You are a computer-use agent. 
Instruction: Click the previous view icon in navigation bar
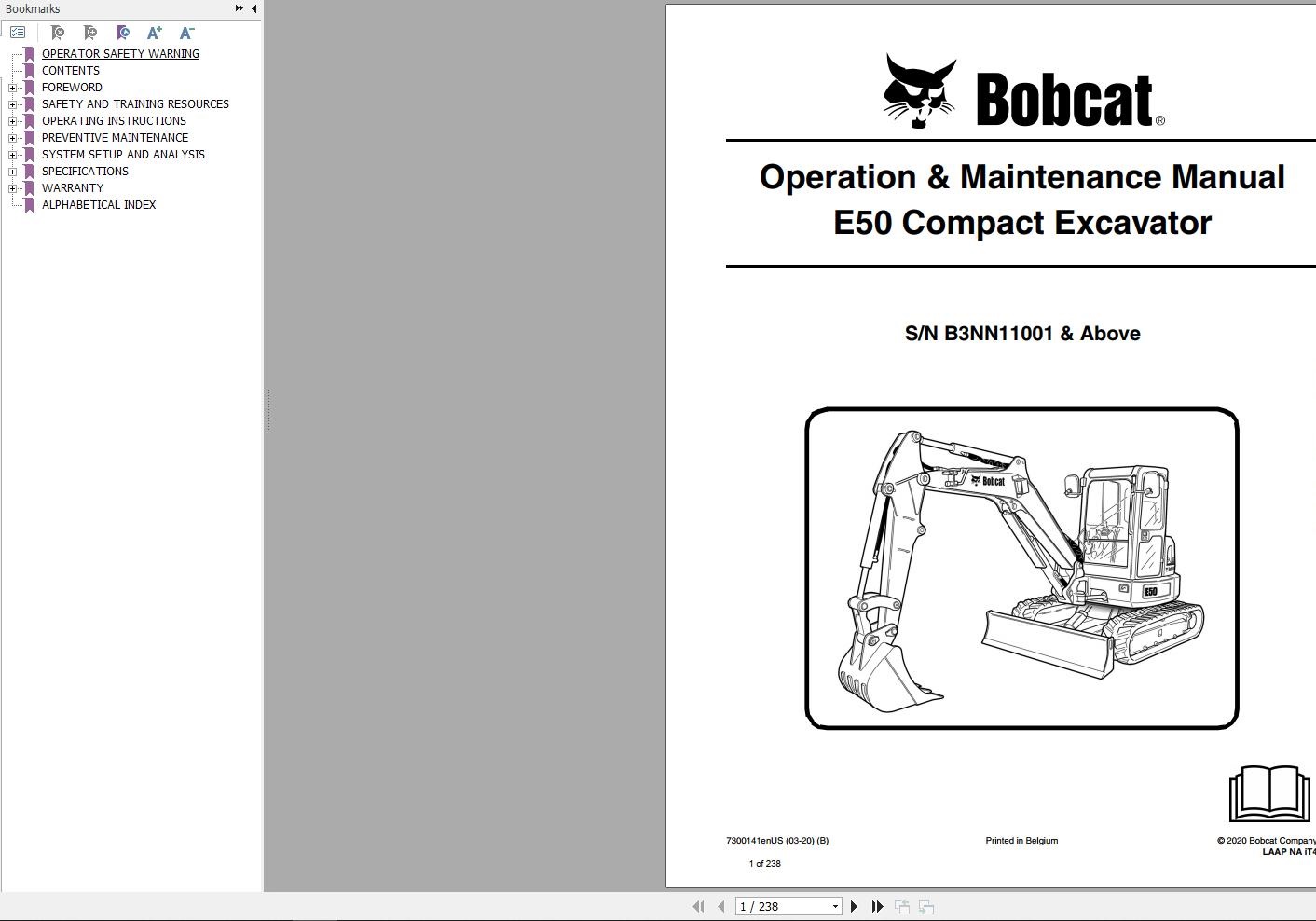(x=902, y=906)
